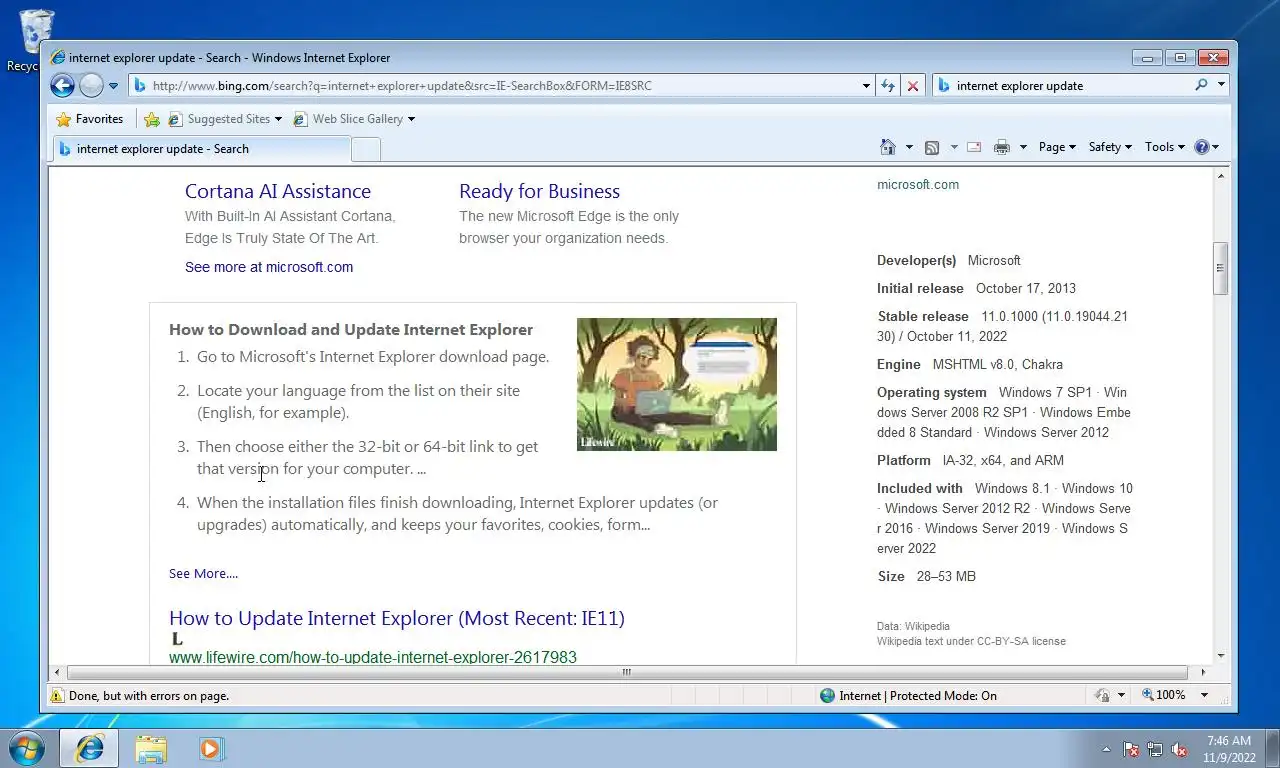Expand the Print options dropdown arrow

click(x=1022, y=147)
